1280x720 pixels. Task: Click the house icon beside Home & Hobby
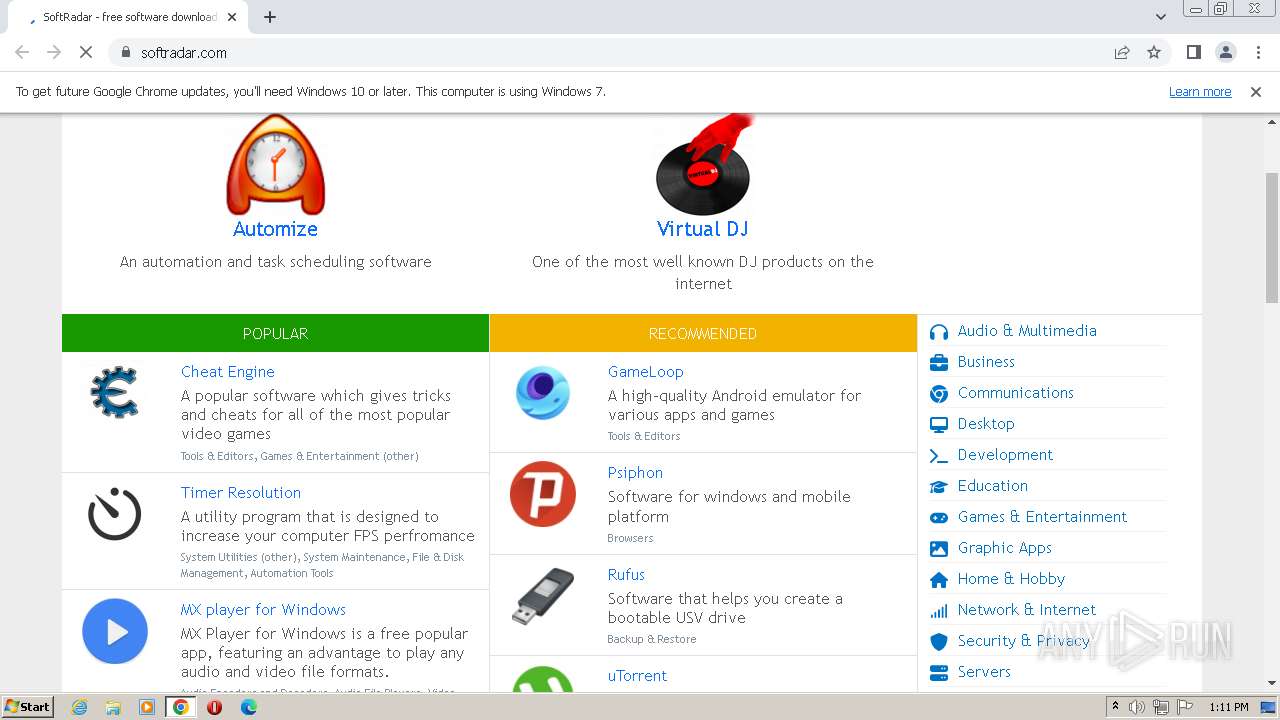coord(939,580)
